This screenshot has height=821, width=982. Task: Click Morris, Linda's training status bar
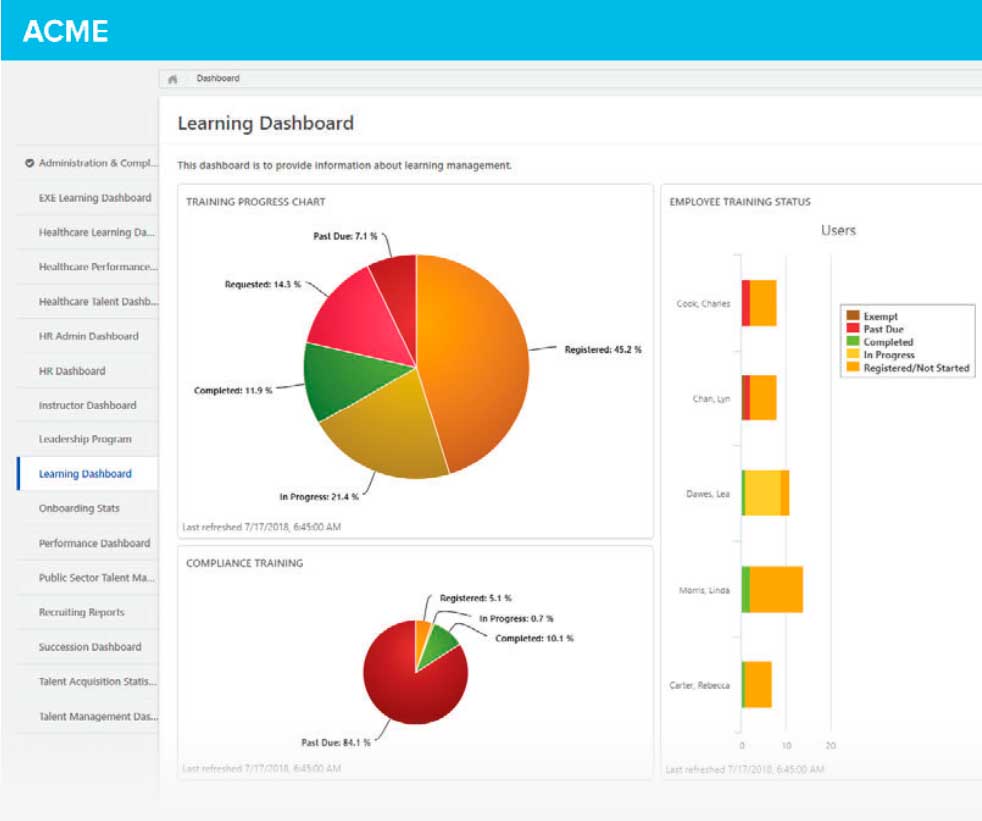point(776,590)
